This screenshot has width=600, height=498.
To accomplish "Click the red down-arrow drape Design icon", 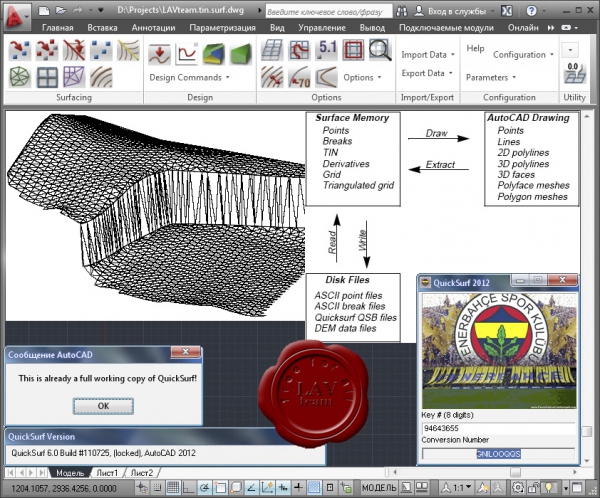I will [159, 53].
